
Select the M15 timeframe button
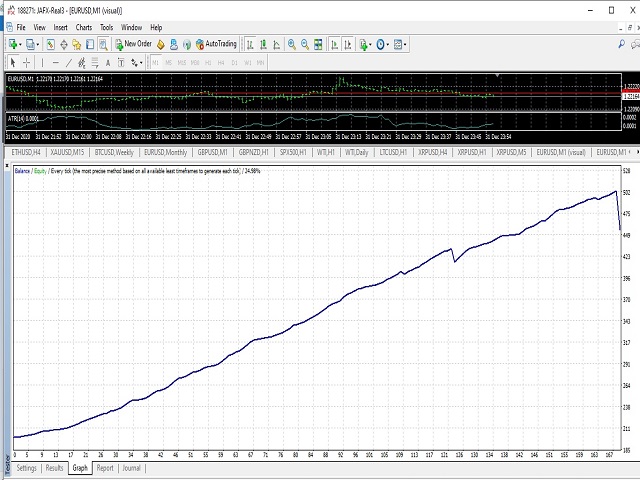point(182,62)
